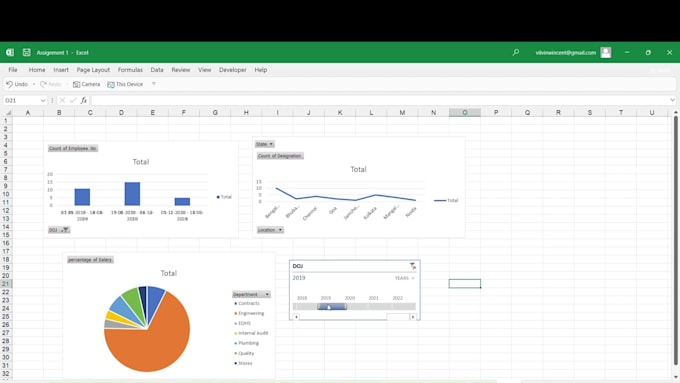Click the Excel app icon in title bar
The image size is (680, 383).
coord(10,52)
